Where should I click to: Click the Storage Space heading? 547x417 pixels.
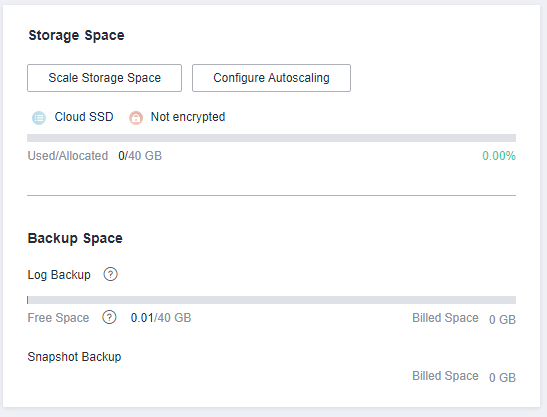(x=76, y=35)
